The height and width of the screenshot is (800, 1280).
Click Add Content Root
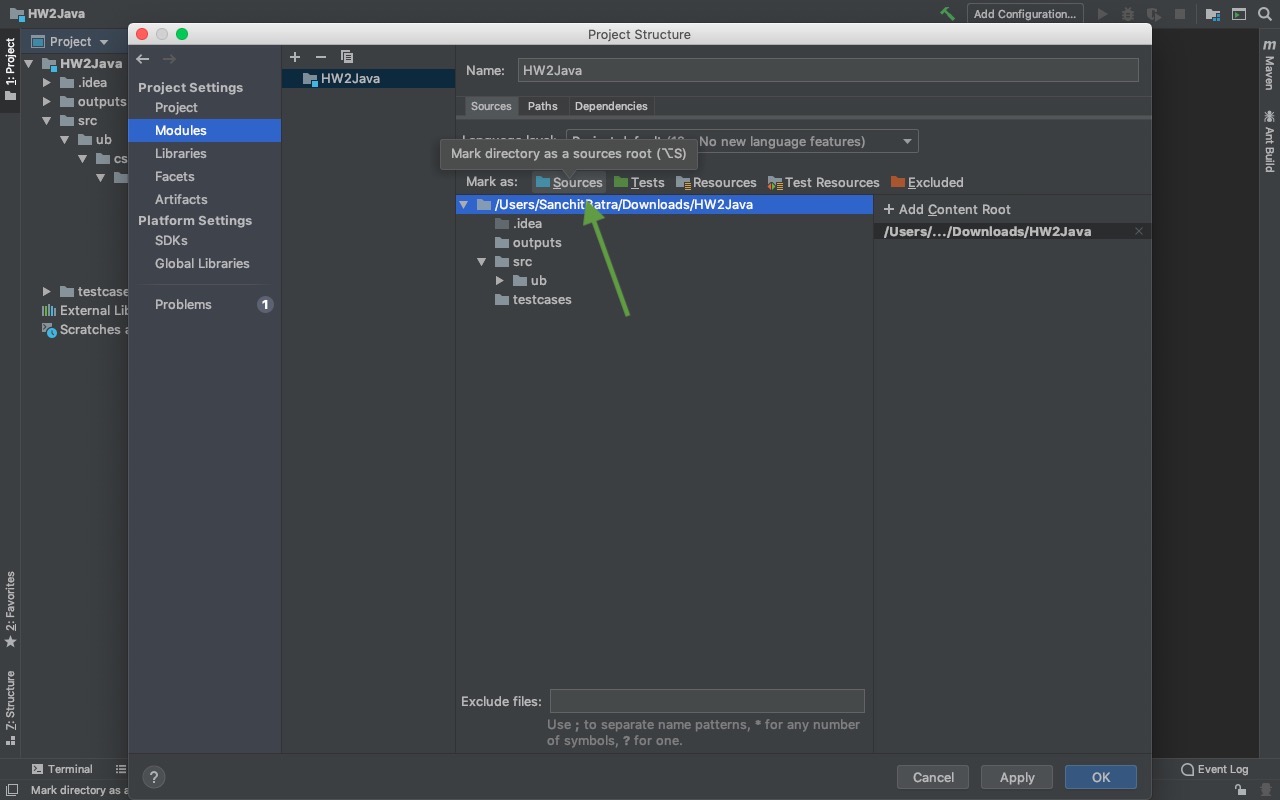[947, 209]
